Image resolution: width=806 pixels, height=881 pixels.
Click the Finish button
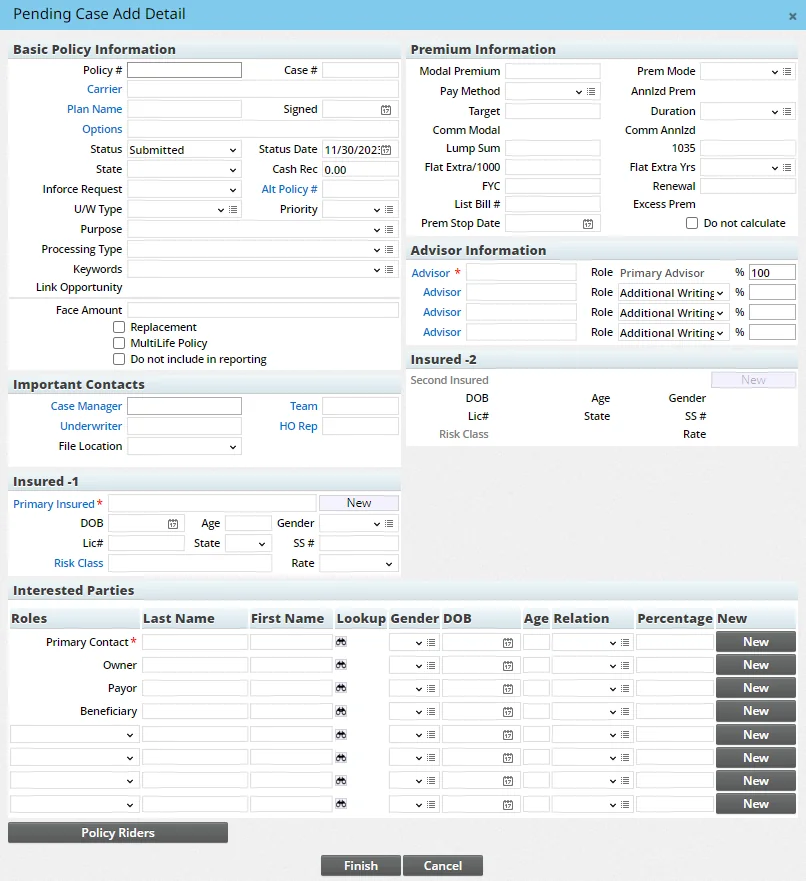pos(360,866)
